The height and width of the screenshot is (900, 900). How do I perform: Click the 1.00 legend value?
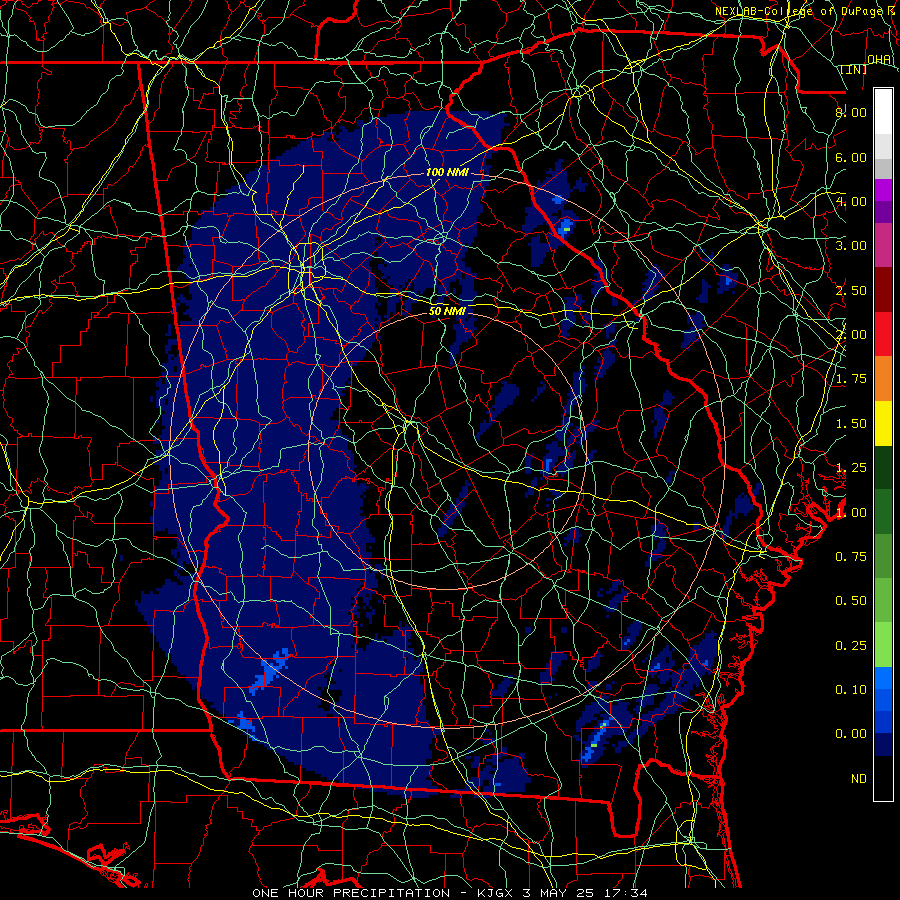tap(851, 513)
